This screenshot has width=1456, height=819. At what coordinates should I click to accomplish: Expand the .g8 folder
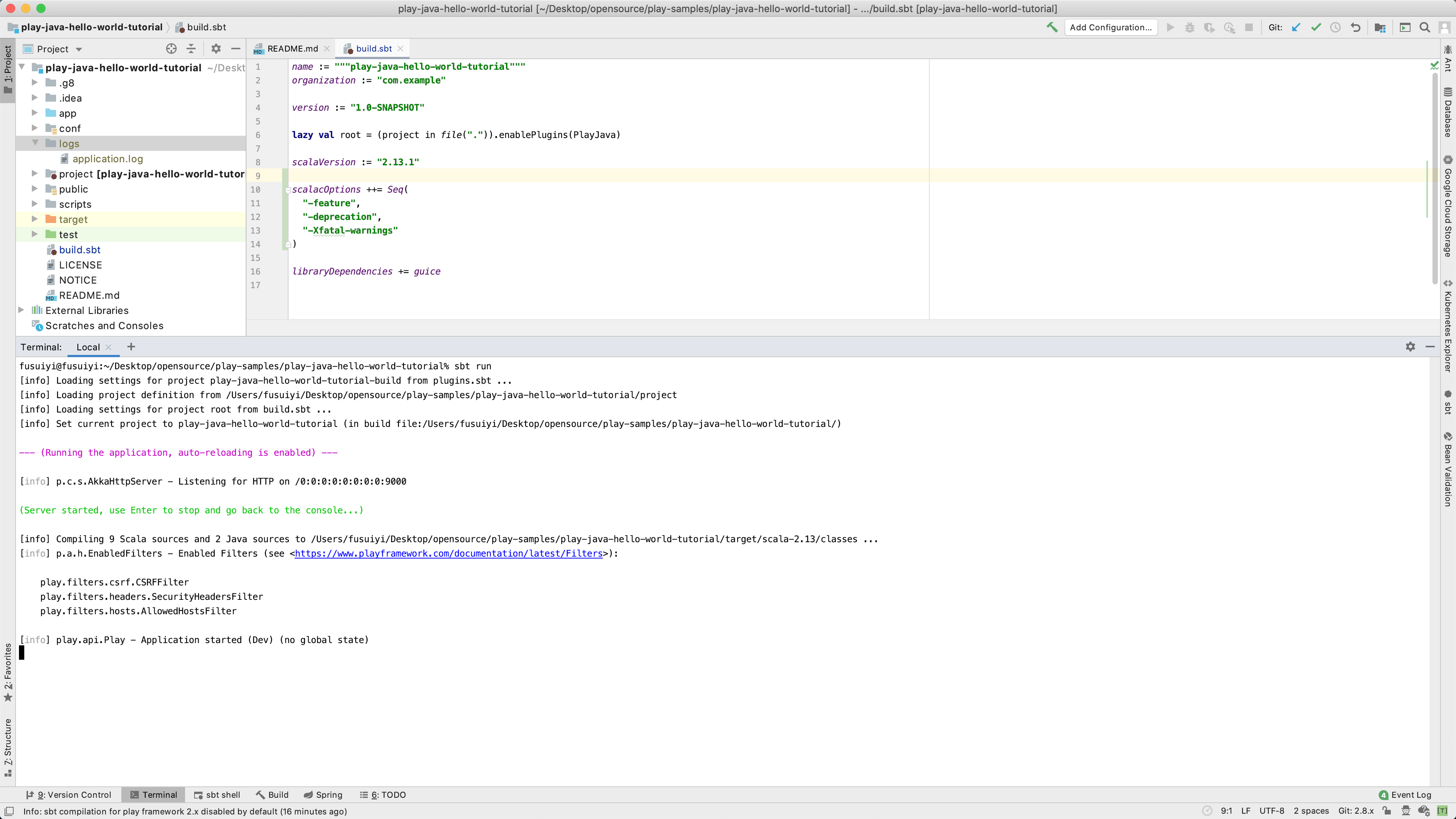tap(35, 83)
